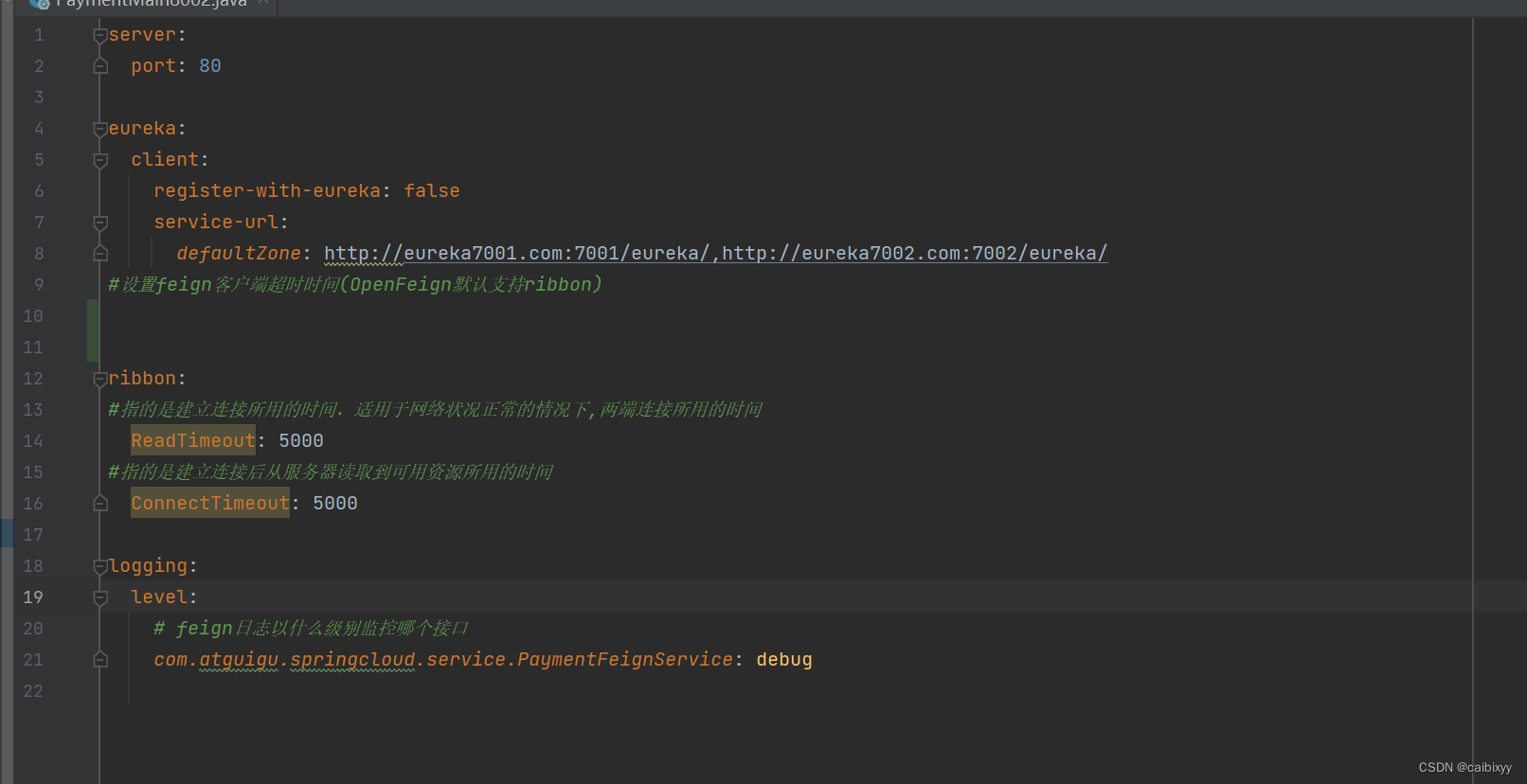The image size is (1527, 784).
Task: Click the 'defaultZone' key
Action: (x=239, y=254)
